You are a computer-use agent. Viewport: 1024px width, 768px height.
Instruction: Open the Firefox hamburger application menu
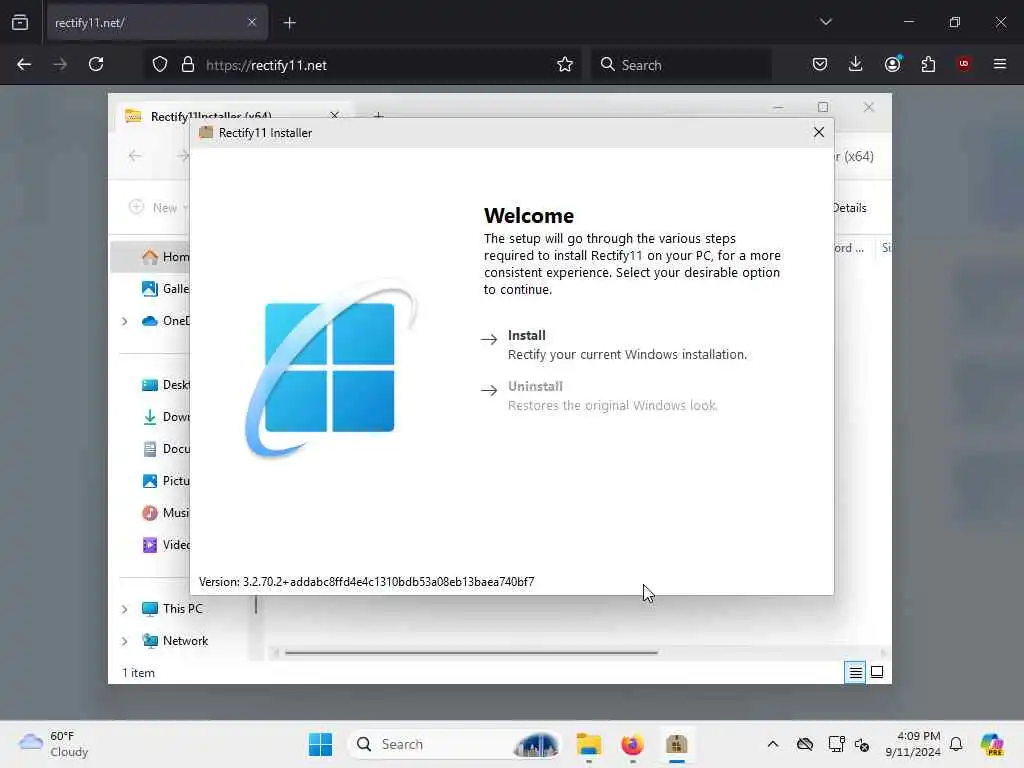1000,65
